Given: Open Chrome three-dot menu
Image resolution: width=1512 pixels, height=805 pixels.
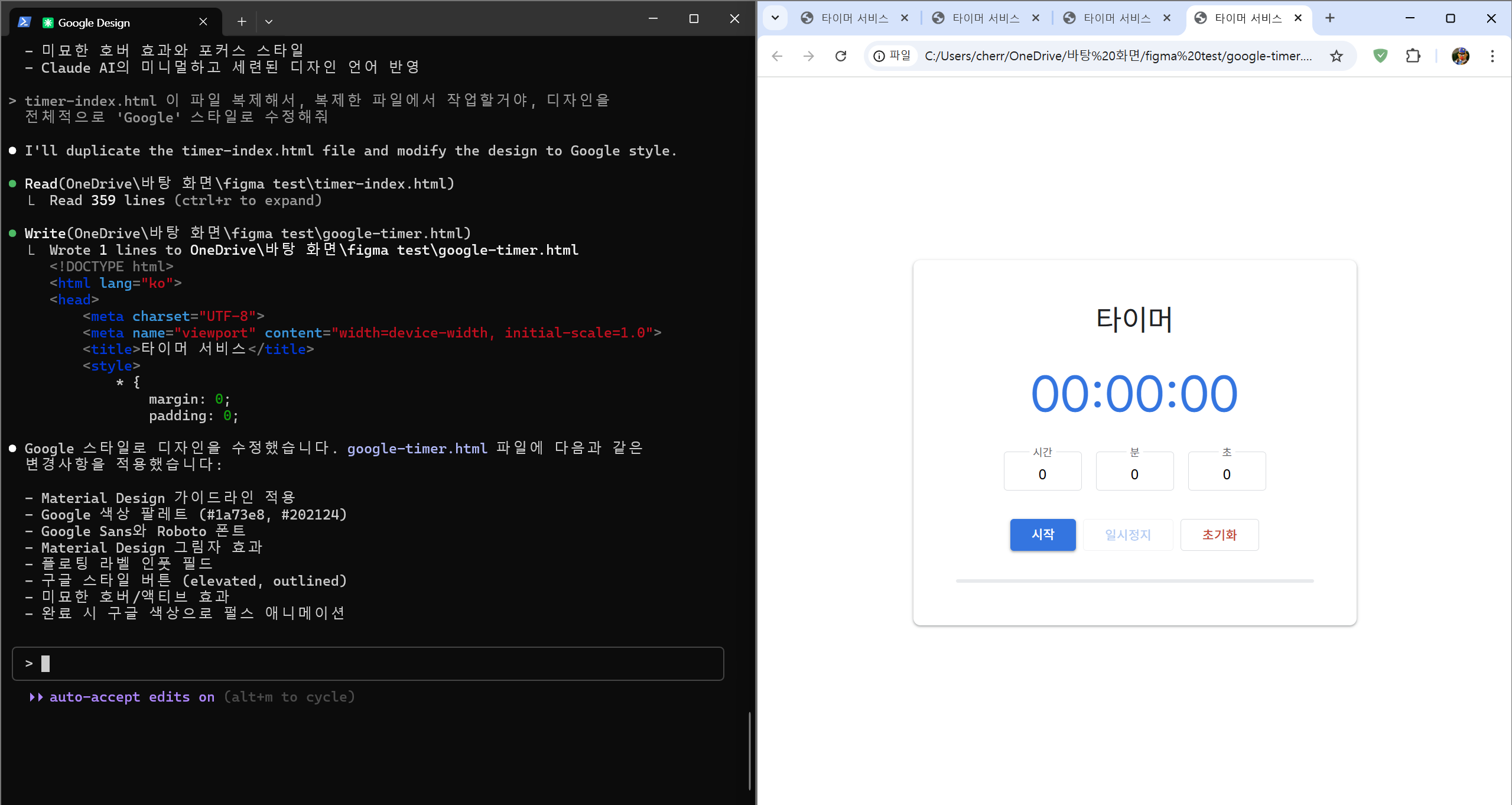Looking at the screenshot, I should [x=1492, y=56].
